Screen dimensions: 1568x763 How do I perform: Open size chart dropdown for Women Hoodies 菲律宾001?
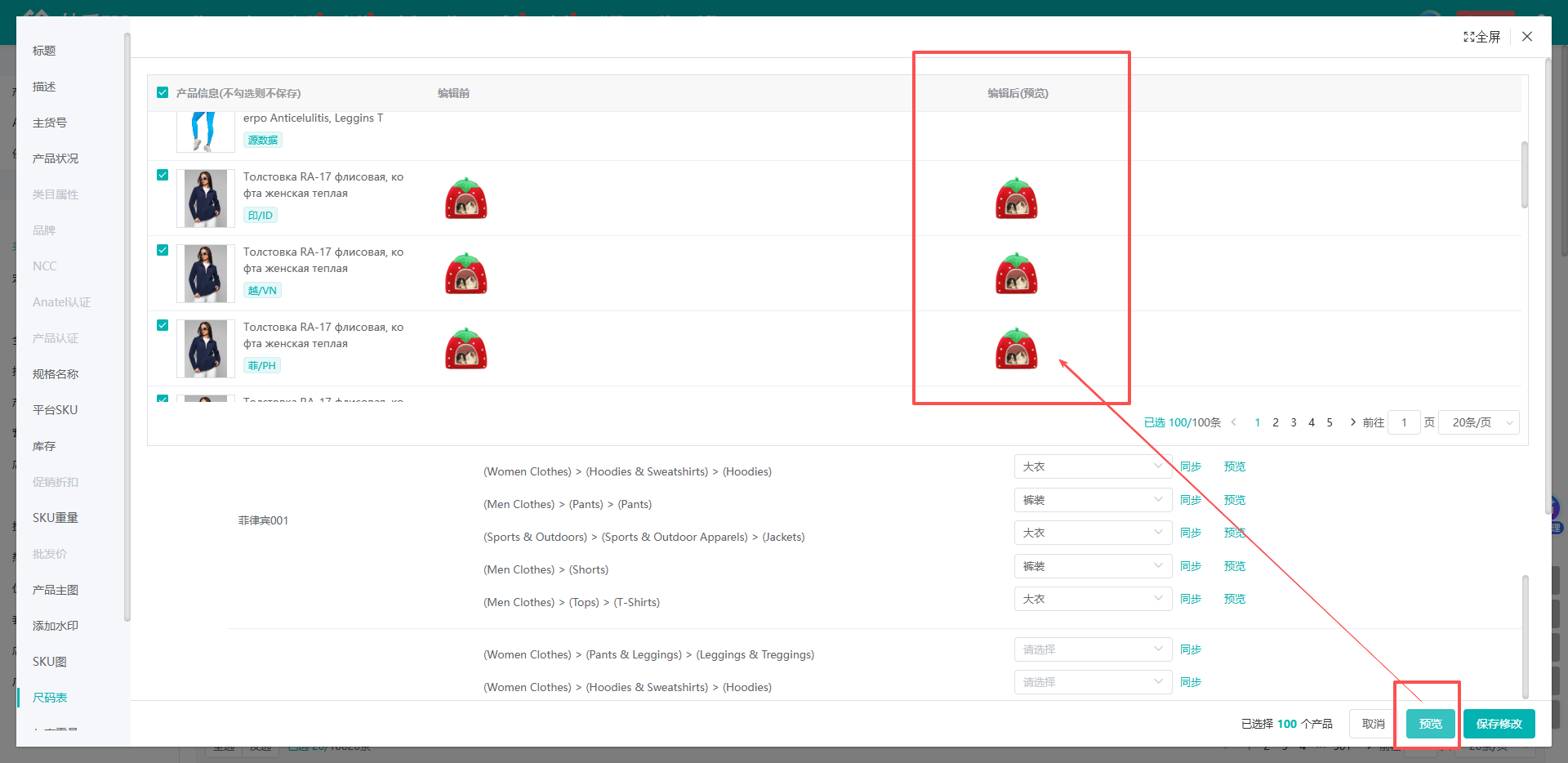coord(1093,466)
